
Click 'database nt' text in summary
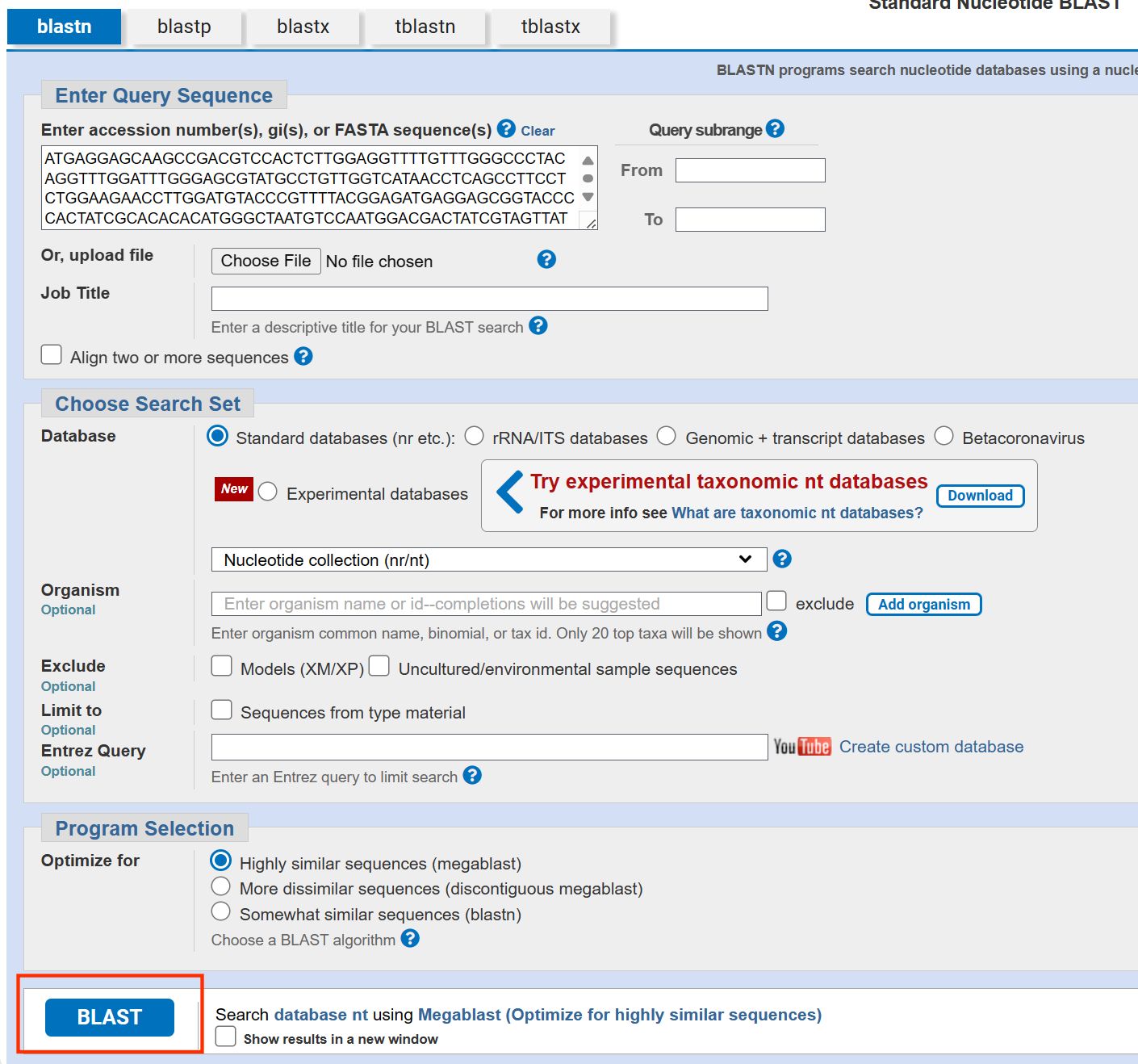[x=321, y=1015]
